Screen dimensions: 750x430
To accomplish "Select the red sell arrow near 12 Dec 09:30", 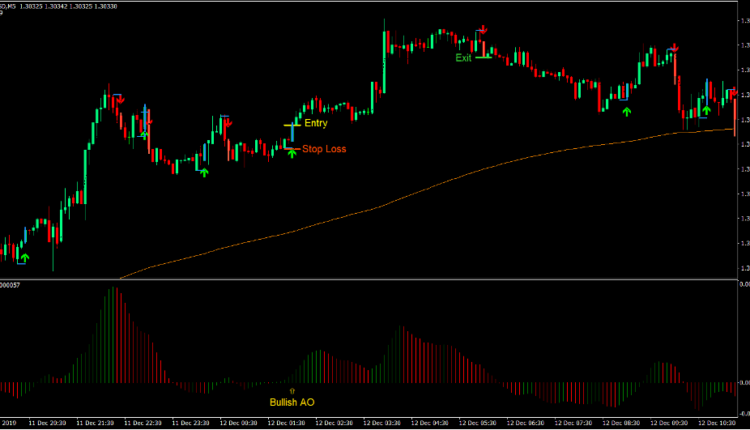I will 675,48.
